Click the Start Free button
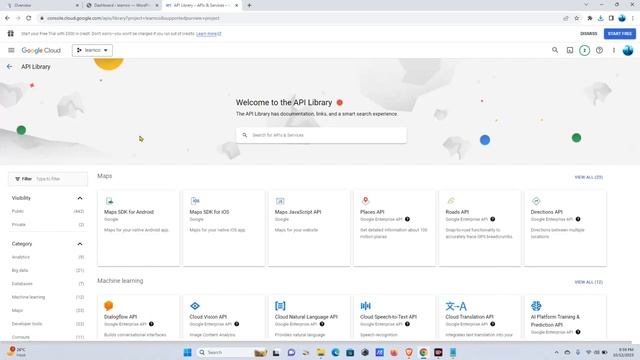Screen dimensions: 640x360 (x=620, y=33)
